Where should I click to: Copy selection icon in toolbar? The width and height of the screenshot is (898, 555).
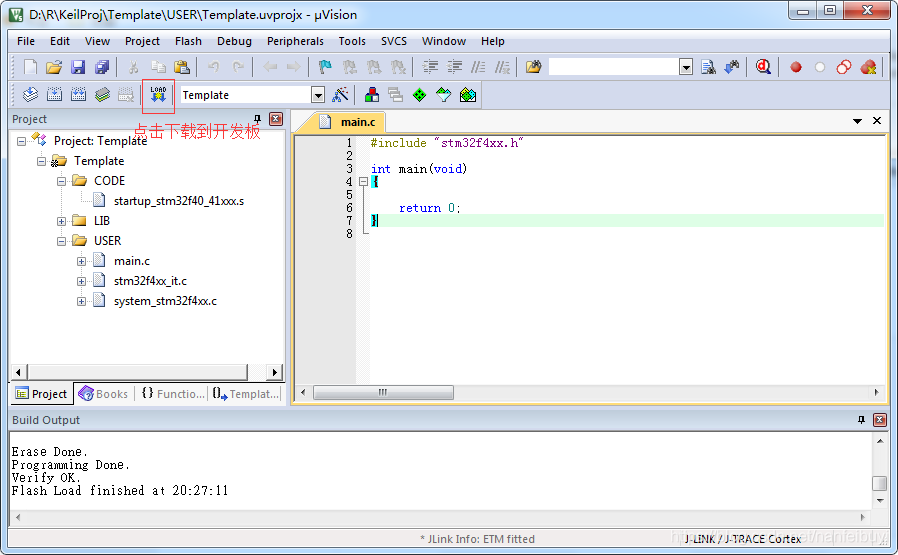click(158, 67)
